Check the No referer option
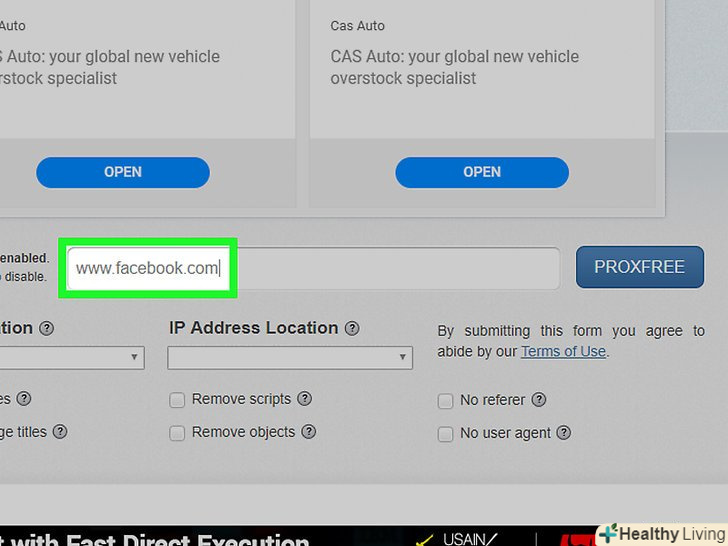The width and height of the screenshot is (728, 546). 445,401
